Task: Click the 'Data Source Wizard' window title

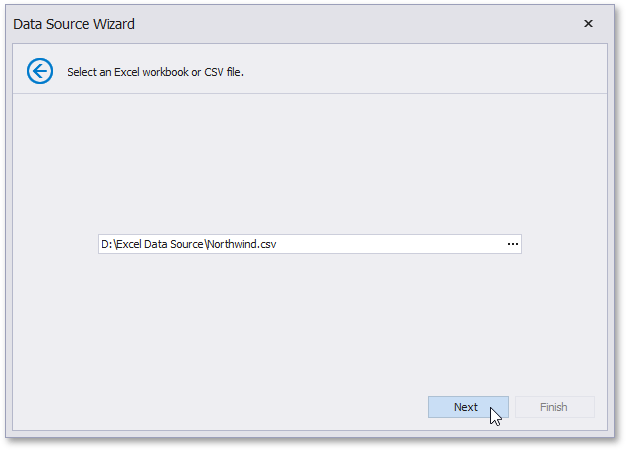Action: tap(74, 23)
